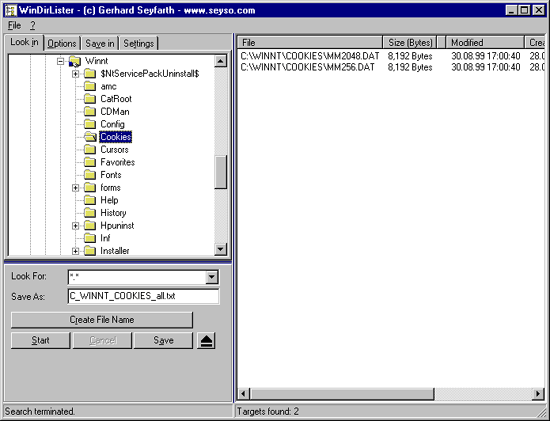Click the Save As filename field
The height and width of the screenshot is (421, 550).
[x=143, y=296]
